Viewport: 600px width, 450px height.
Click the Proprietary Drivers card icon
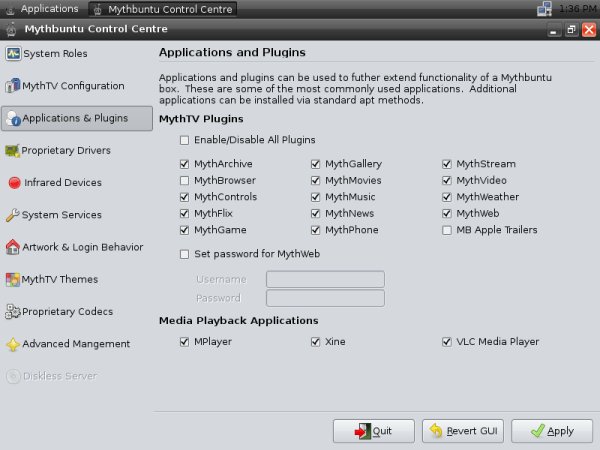(12, 150)
